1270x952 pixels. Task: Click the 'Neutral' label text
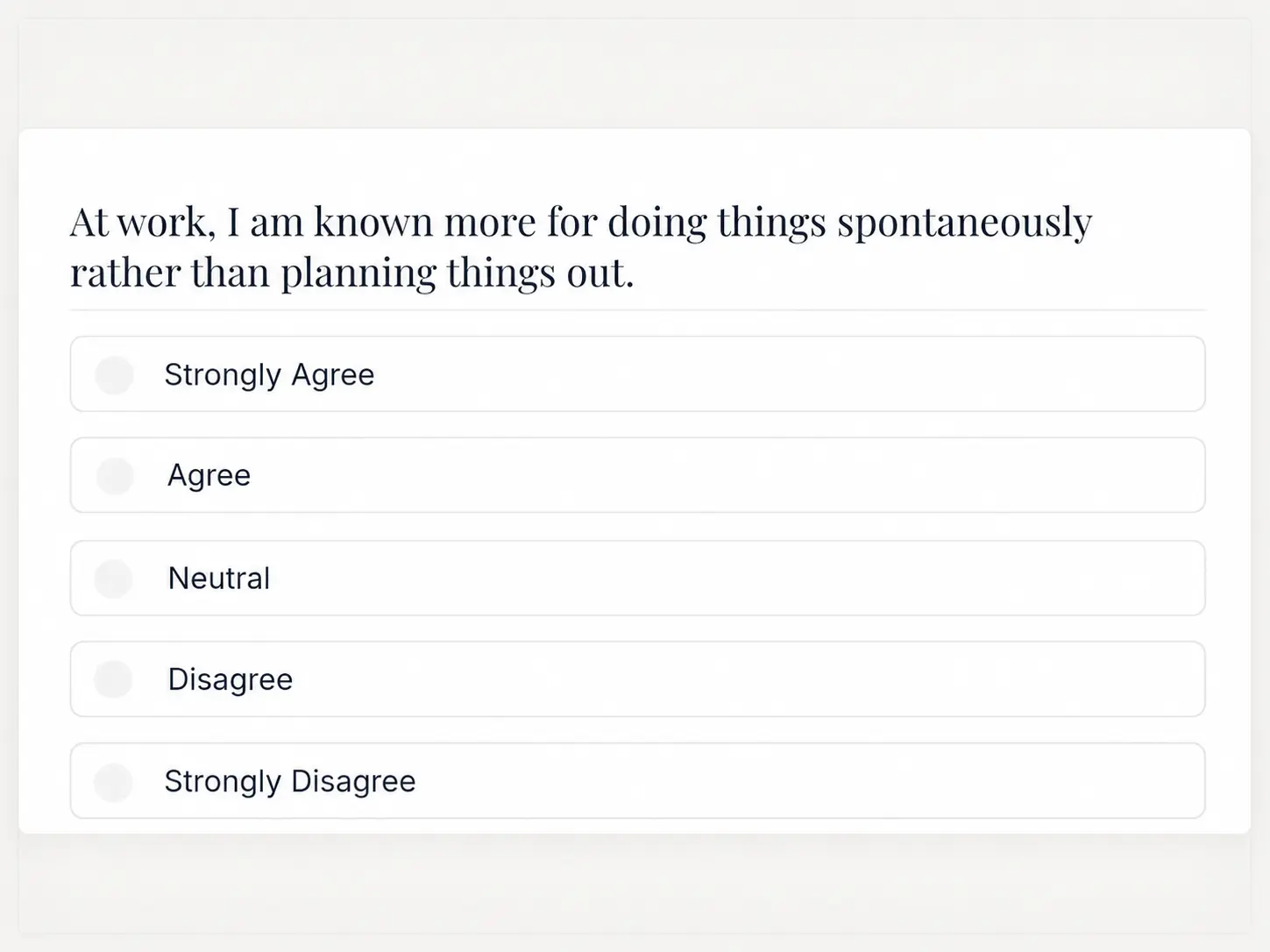(x=219, y=579)
